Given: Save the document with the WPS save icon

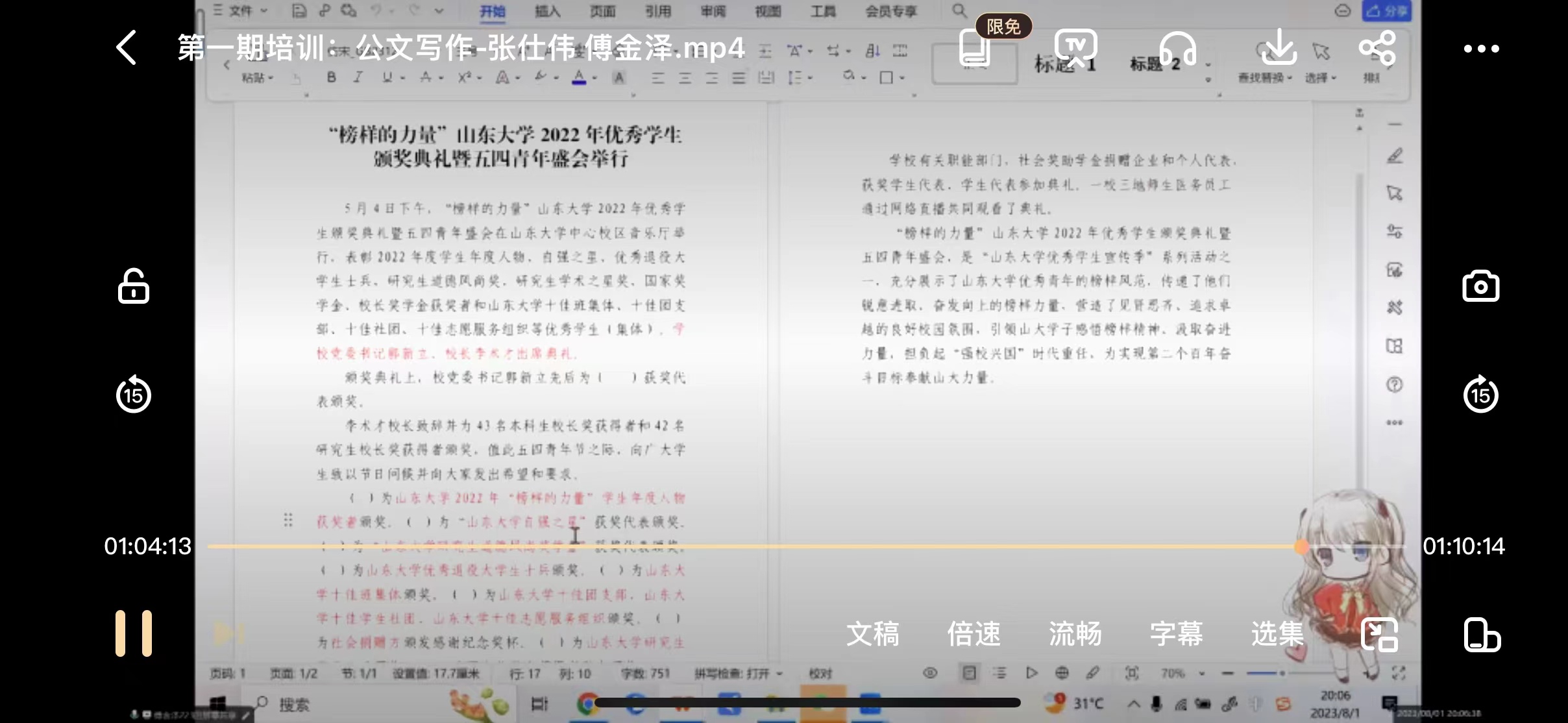Looking at the screenshot, I should [299, 10].
